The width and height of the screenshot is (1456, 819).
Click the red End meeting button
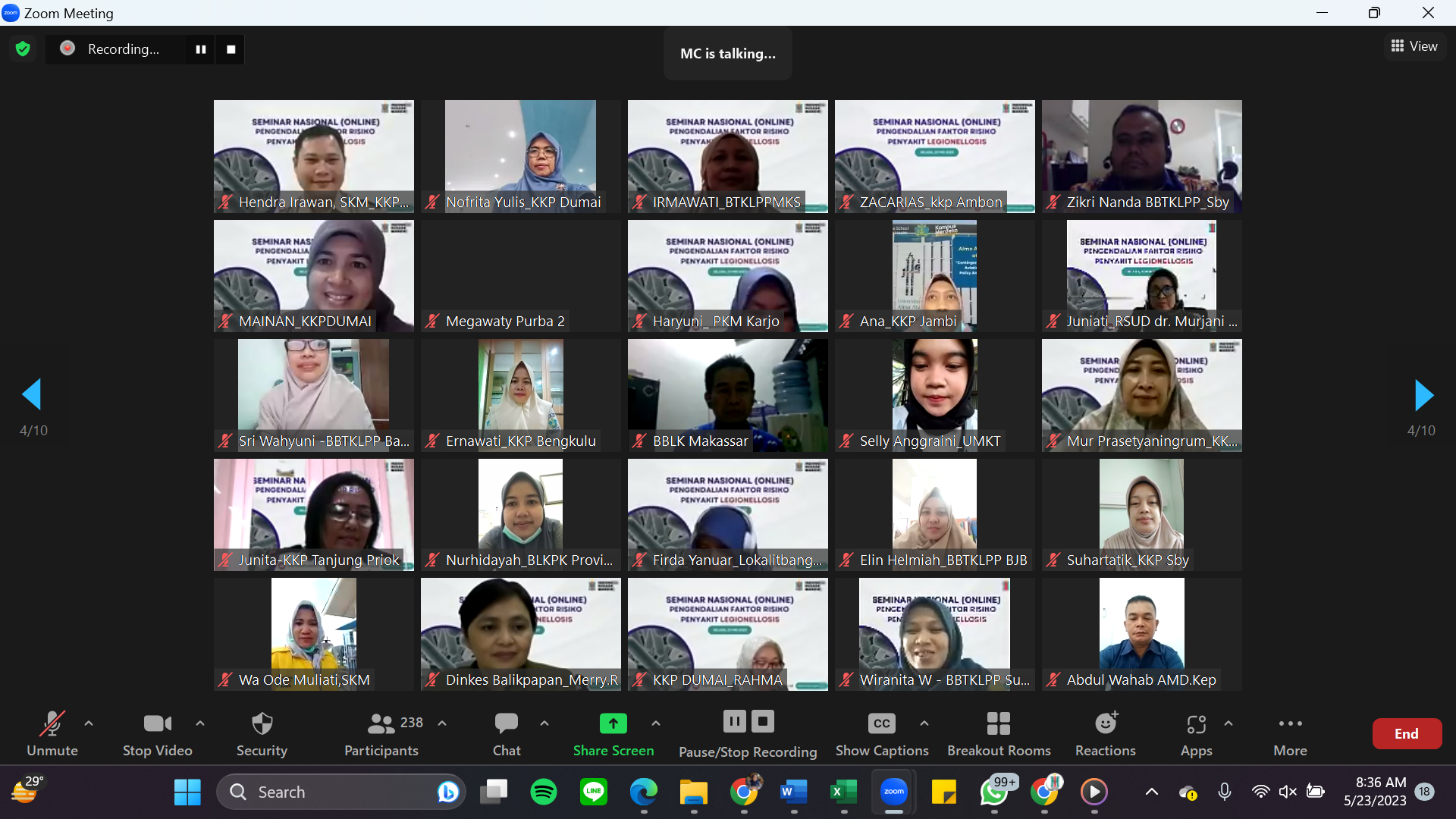(x=1407, y=733)
